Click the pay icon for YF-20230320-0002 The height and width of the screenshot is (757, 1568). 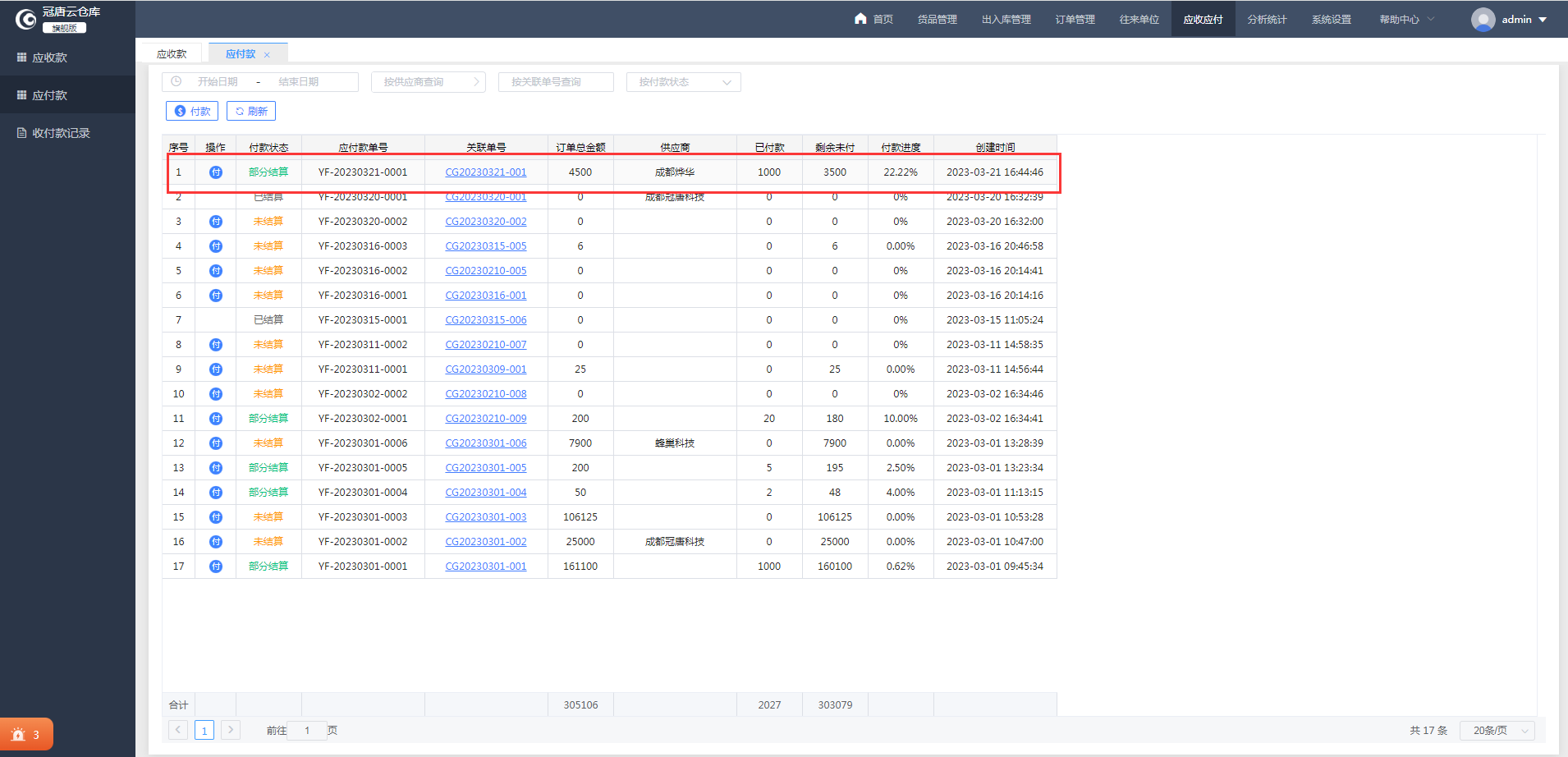click(216, 222)
